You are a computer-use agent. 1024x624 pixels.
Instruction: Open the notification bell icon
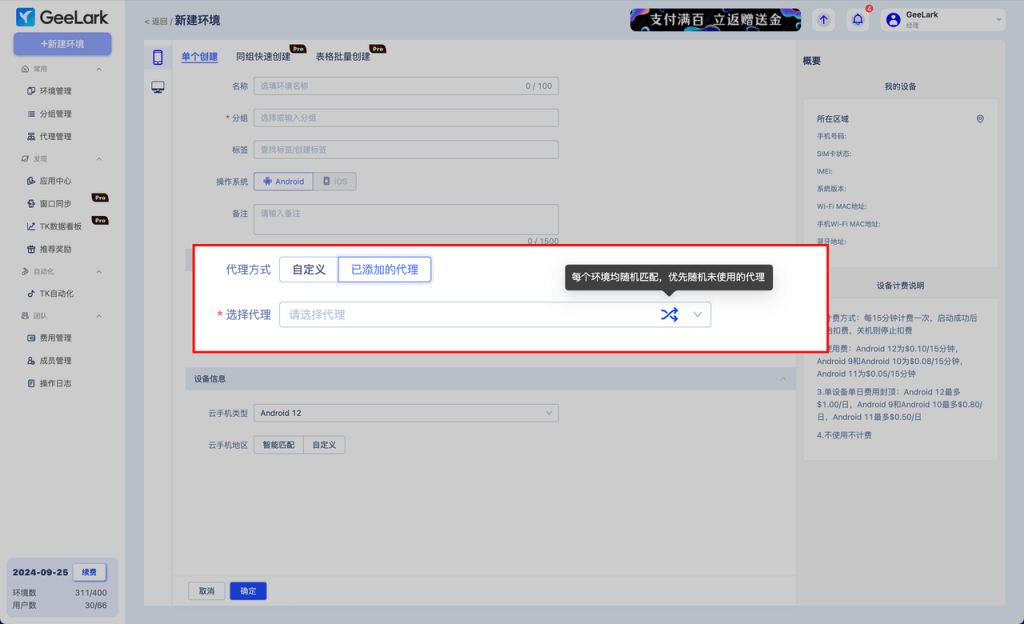coord(857,19)
